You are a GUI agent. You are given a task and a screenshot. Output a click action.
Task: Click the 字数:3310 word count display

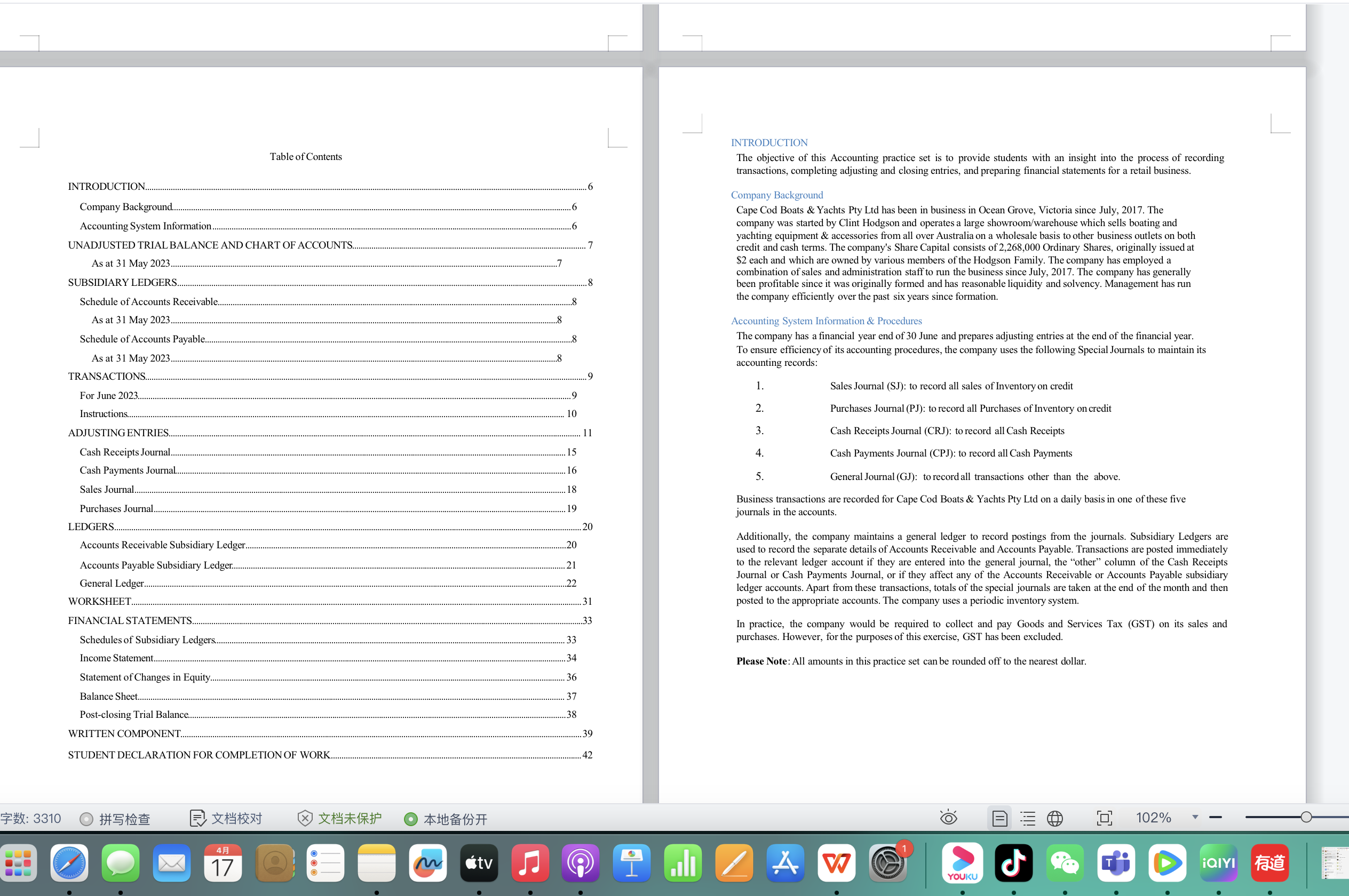pyautogui.click(x=31, y=818)
